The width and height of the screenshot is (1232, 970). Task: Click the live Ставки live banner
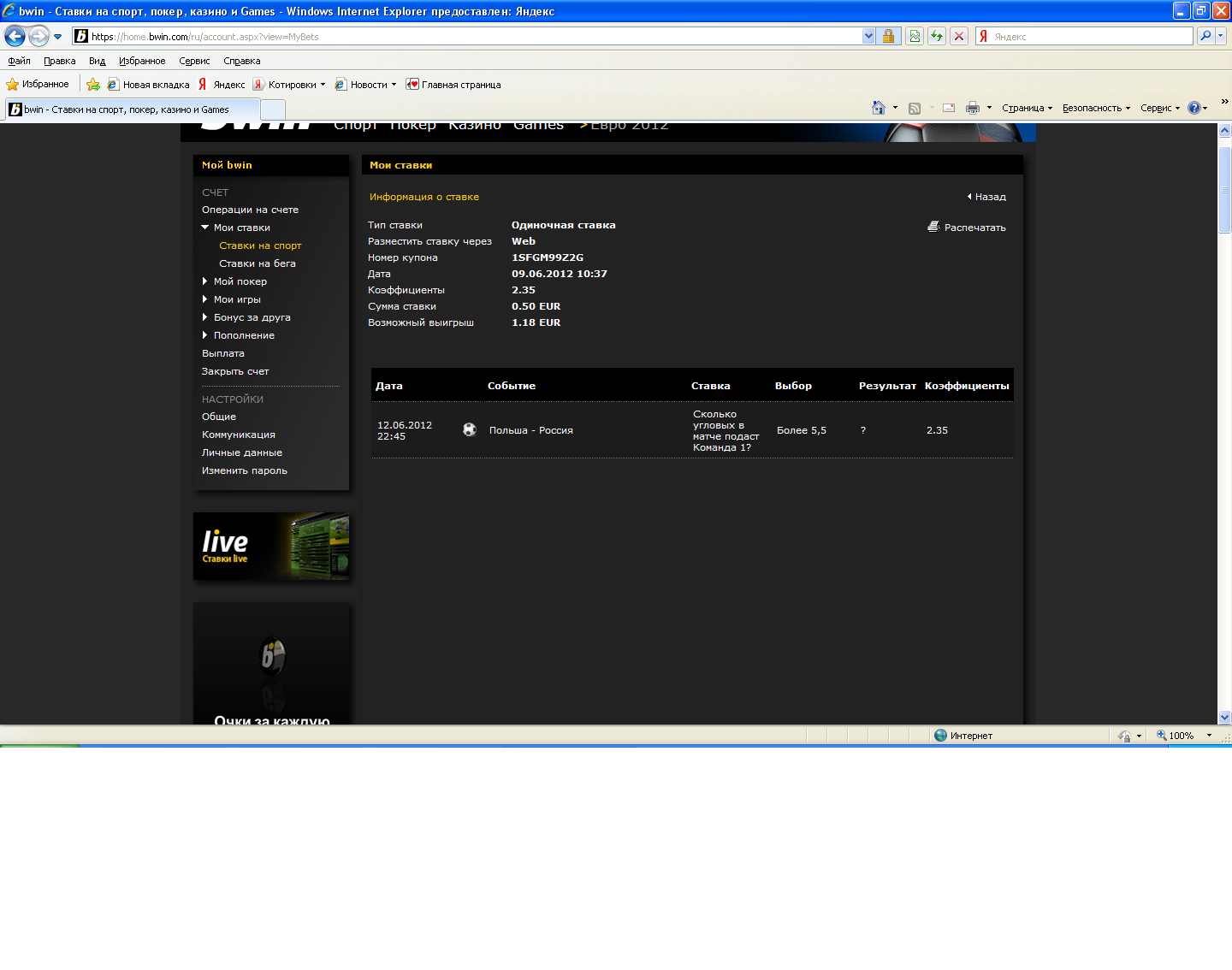pos(271,547)
